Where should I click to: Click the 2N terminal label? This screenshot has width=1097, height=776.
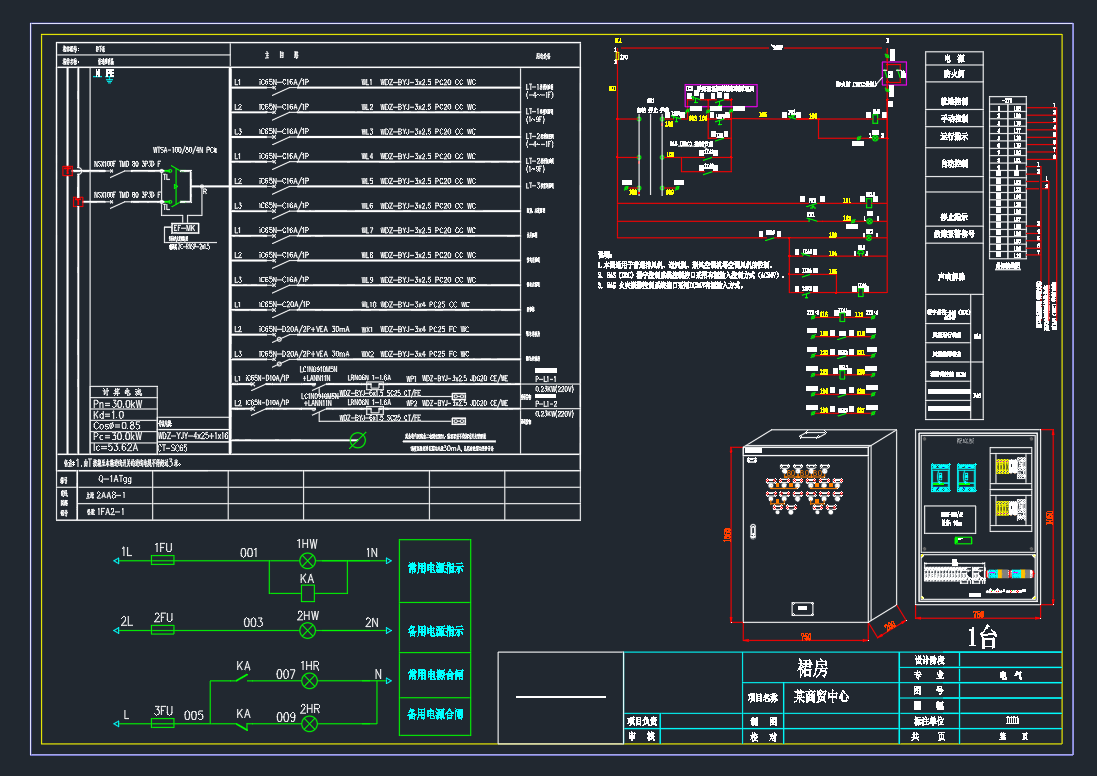pos(371,622)
